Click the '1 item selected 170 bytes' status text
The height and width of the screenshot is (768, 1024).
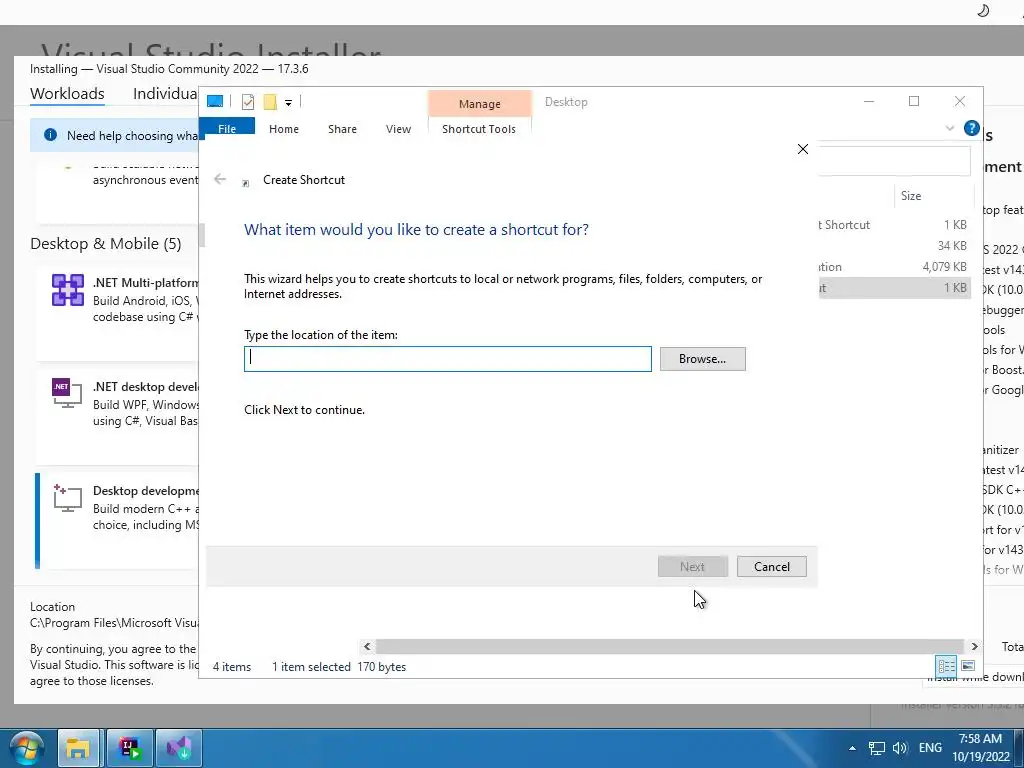pos(339,667)
